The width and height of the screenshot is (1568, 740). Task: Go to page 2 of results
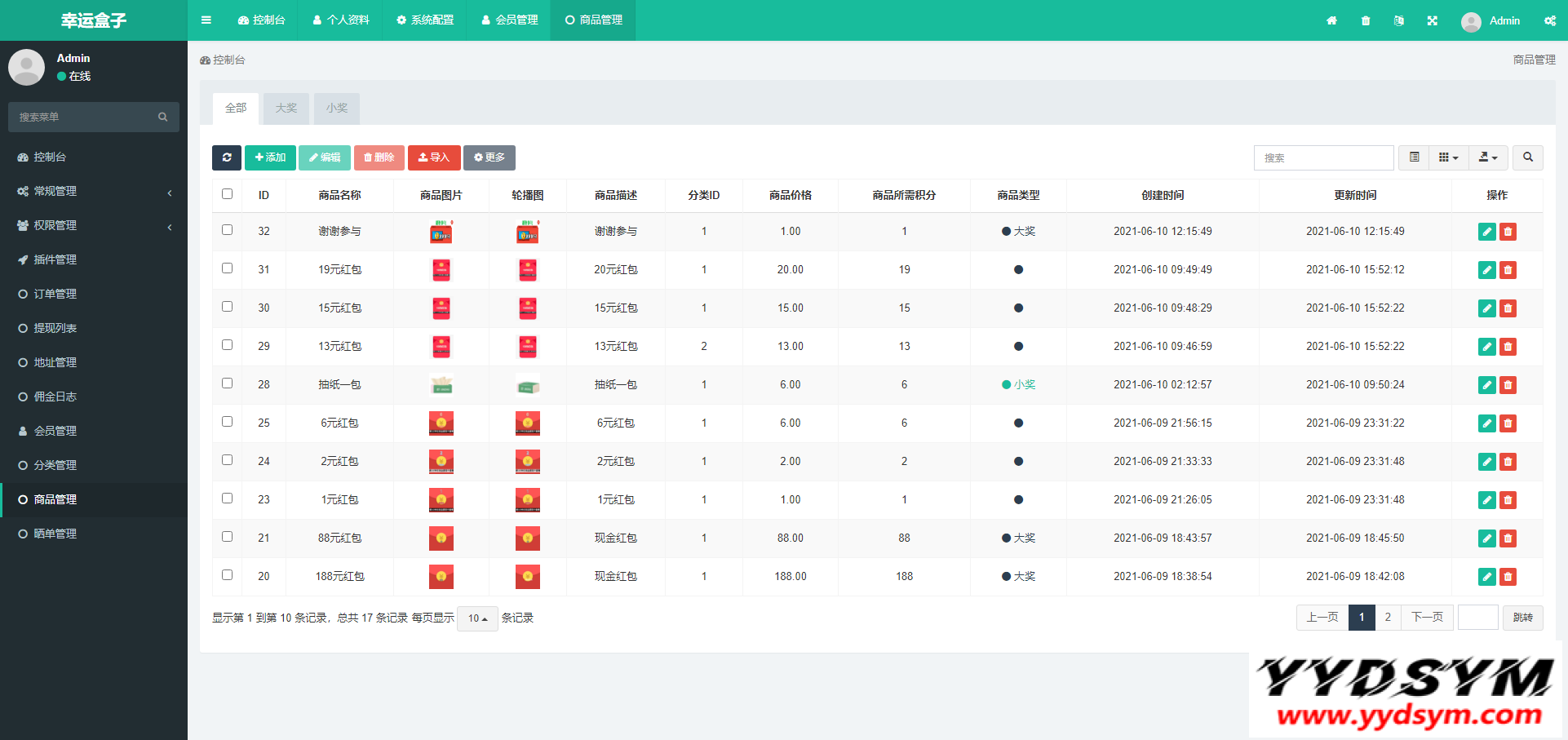click(x=1388, y=618)
